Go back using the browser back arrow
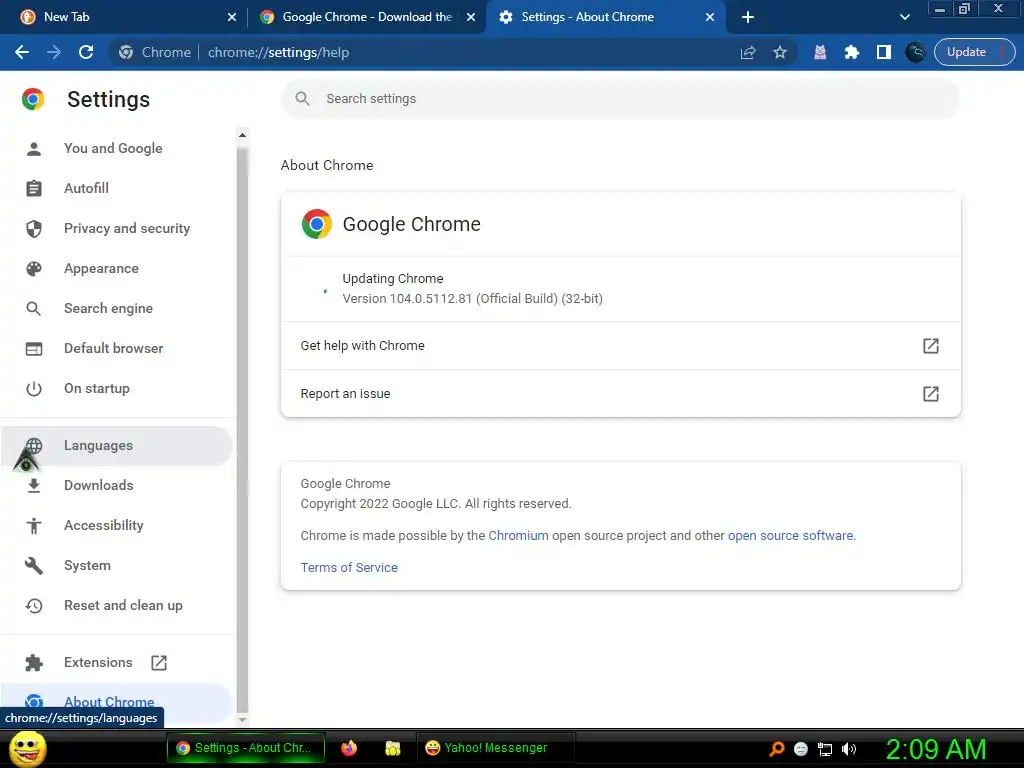The image size is (1024, 768). click(22, 52)
